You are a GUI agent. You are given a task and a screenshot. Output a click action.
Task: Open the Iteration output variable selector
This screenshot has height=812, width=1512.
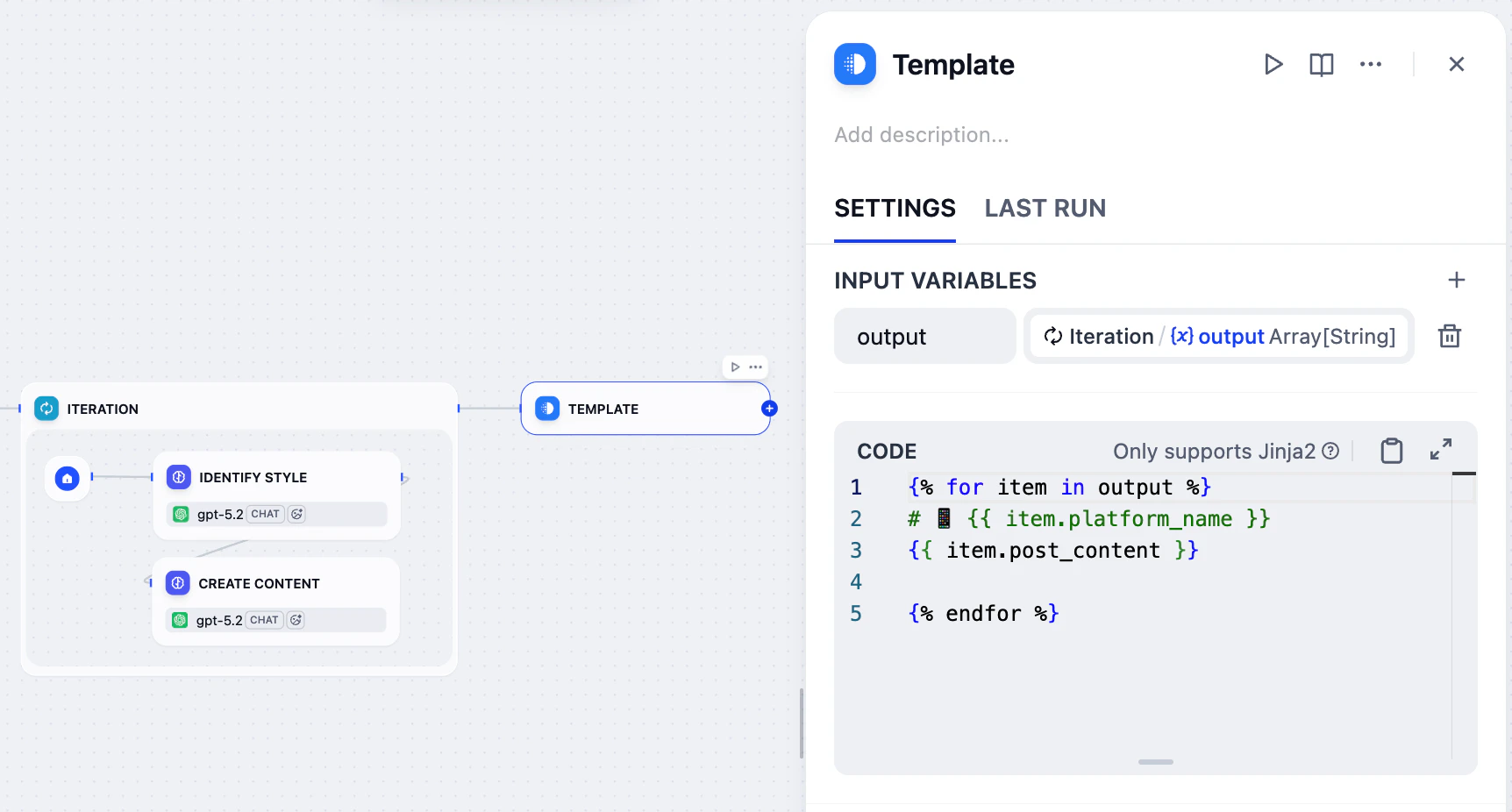point(1218,336)
